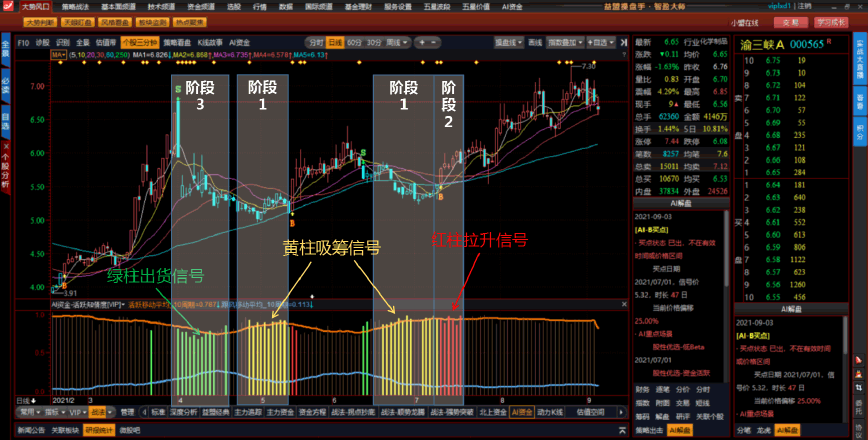
Task: Click the red app logo icon
Action: [x=8, y=6]
